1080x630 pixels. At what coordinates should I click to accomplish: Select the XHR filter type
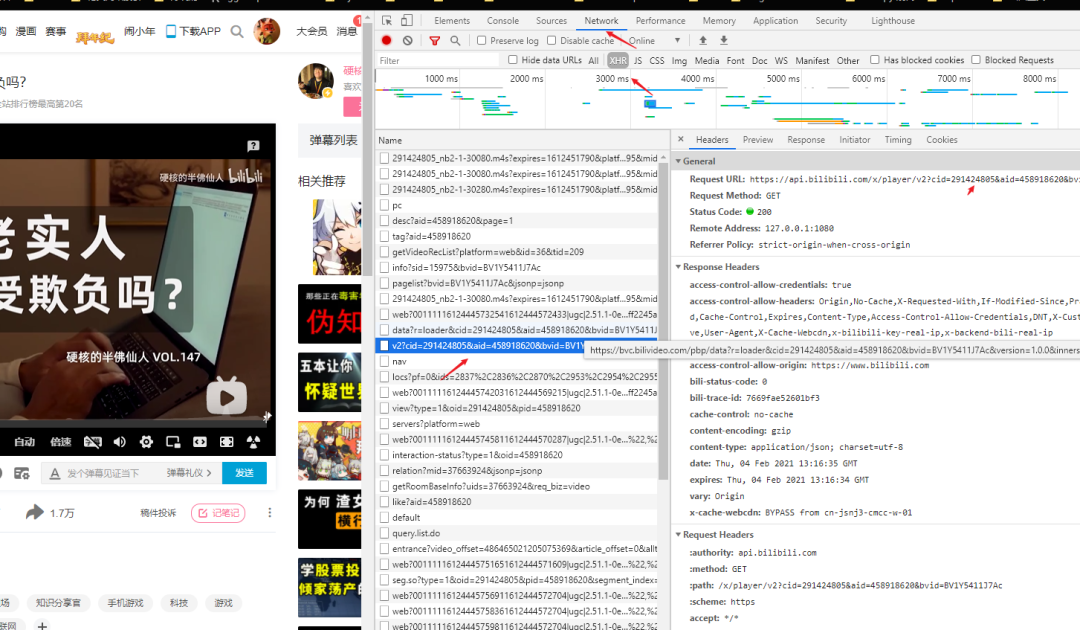click(x=618, y=61)
